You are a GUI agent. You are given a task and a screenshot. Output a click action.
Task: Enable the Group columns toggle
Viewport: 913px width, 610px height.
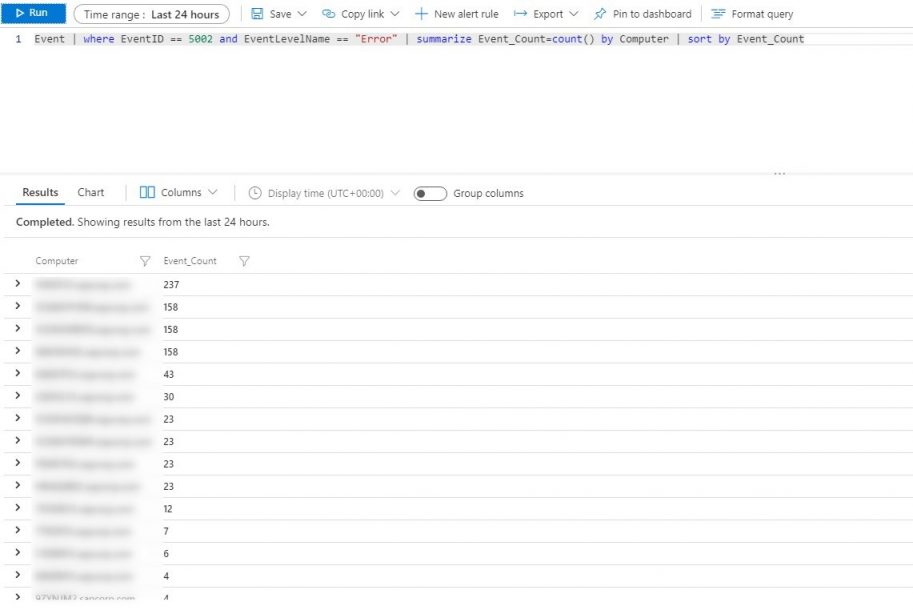point(430,193)
